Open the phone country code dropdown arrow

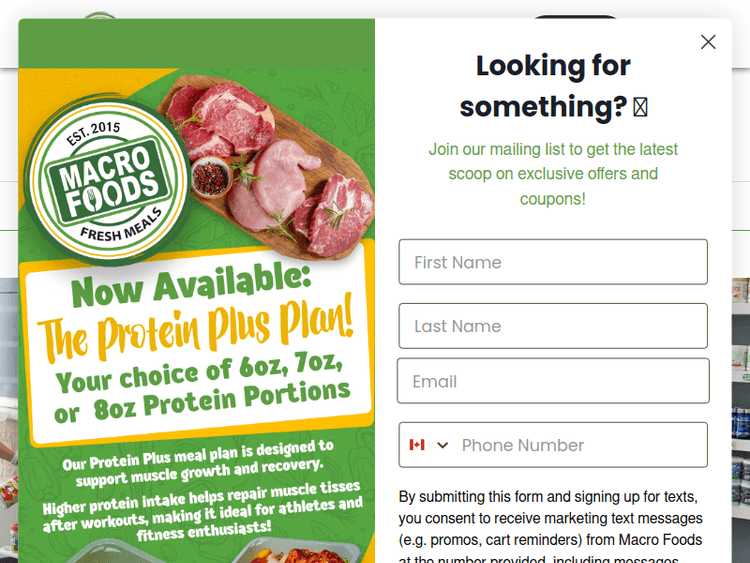pyautogui.click(x=443, y=445)
